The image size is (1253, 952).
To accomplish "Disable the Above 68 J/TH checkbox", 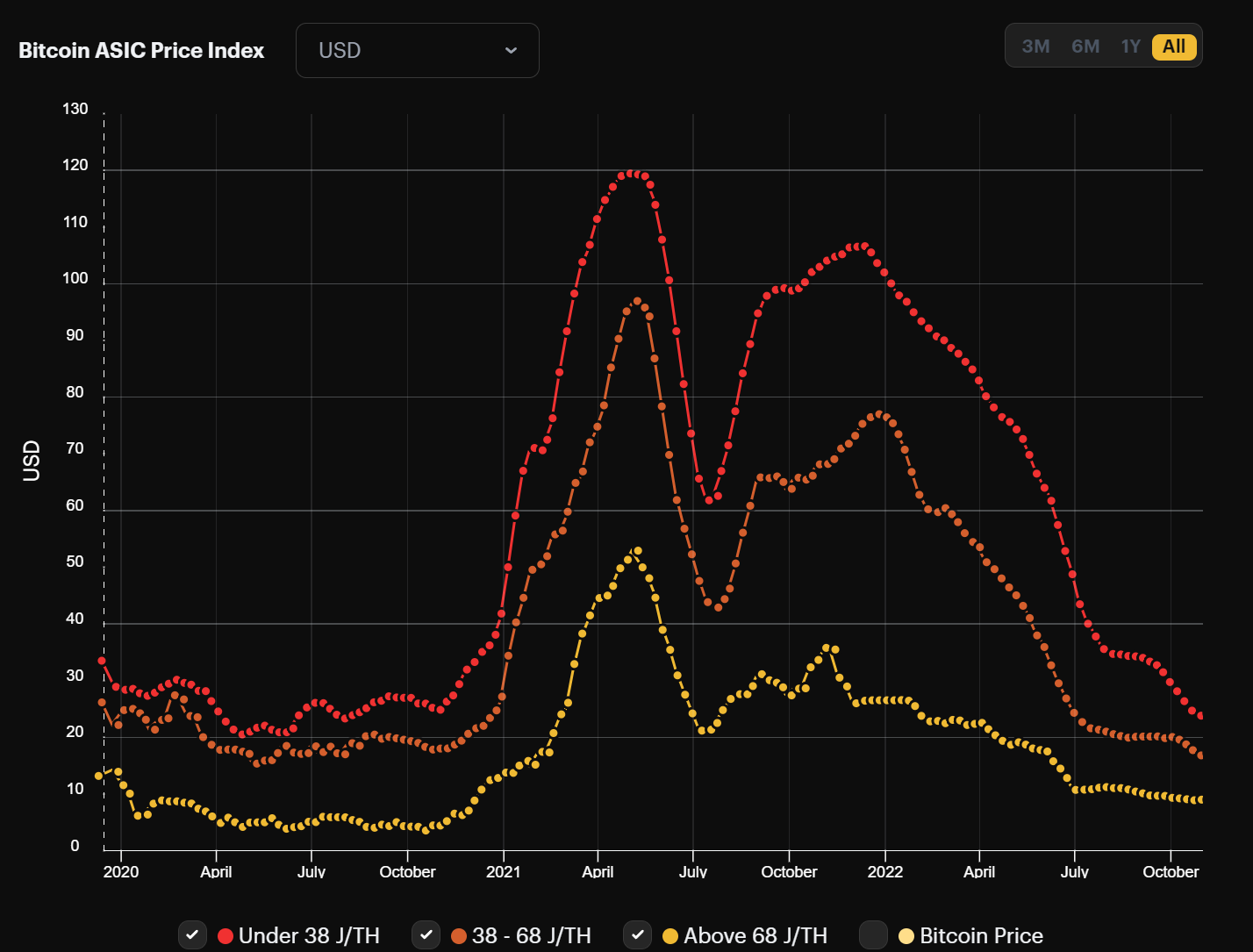I will pyautogui.click(x=638, y=935).
